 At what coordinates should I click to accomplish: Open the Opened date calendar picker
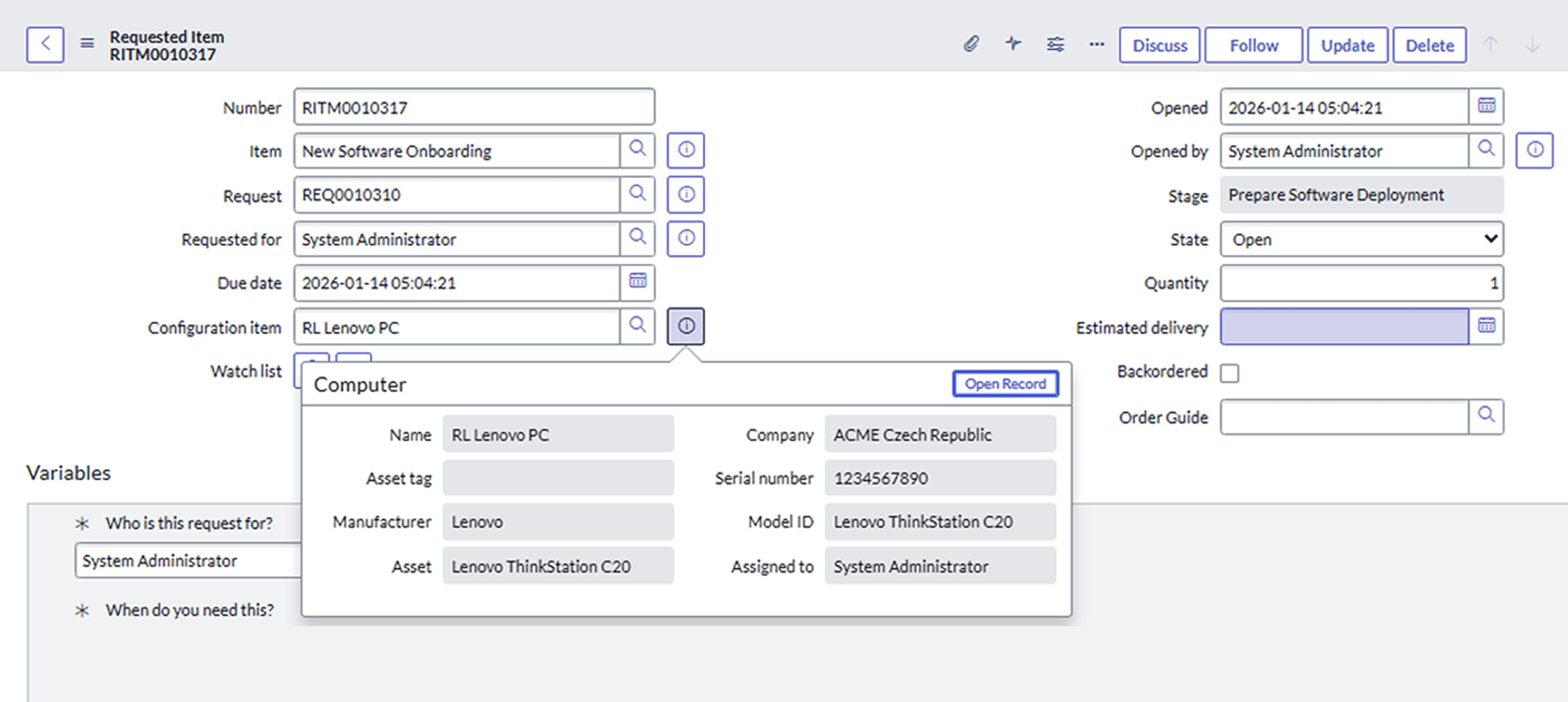(1486, 106)
